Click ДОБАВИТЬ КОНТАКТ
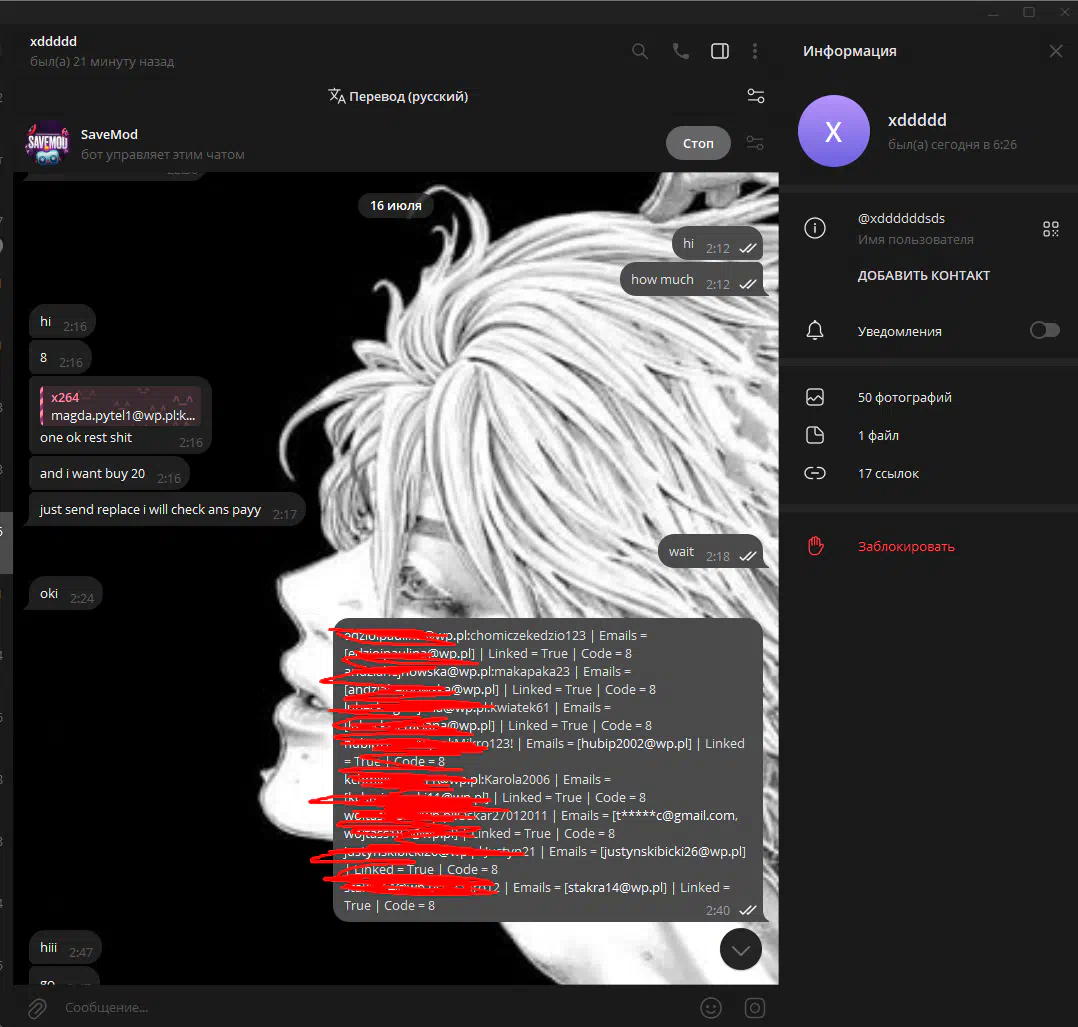The height and width of the screenshot is (1027, 1078). point(923,276)
